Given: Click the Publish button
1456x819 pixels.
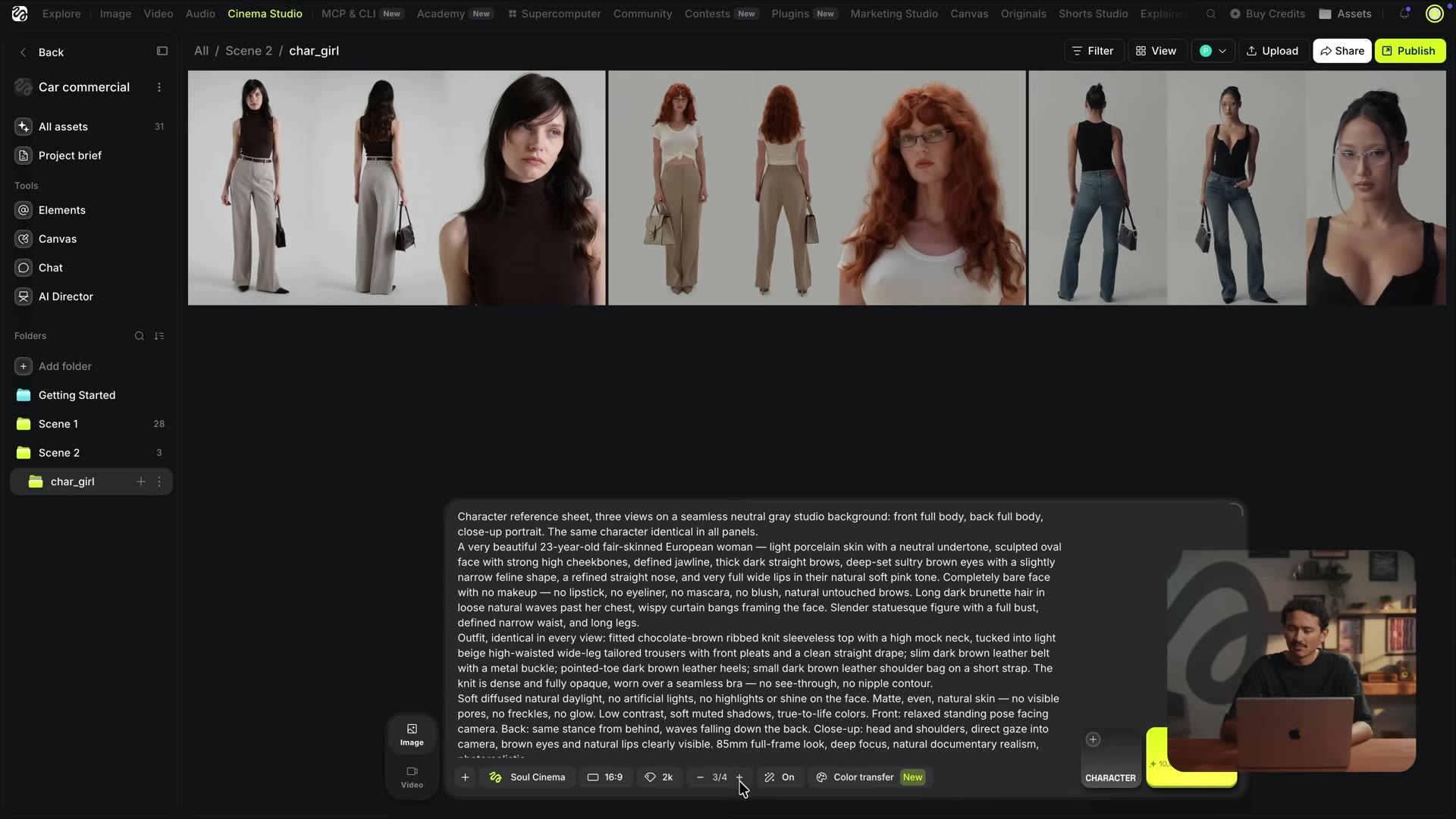Looking at the screenshot, I should tap(1410, 51).
